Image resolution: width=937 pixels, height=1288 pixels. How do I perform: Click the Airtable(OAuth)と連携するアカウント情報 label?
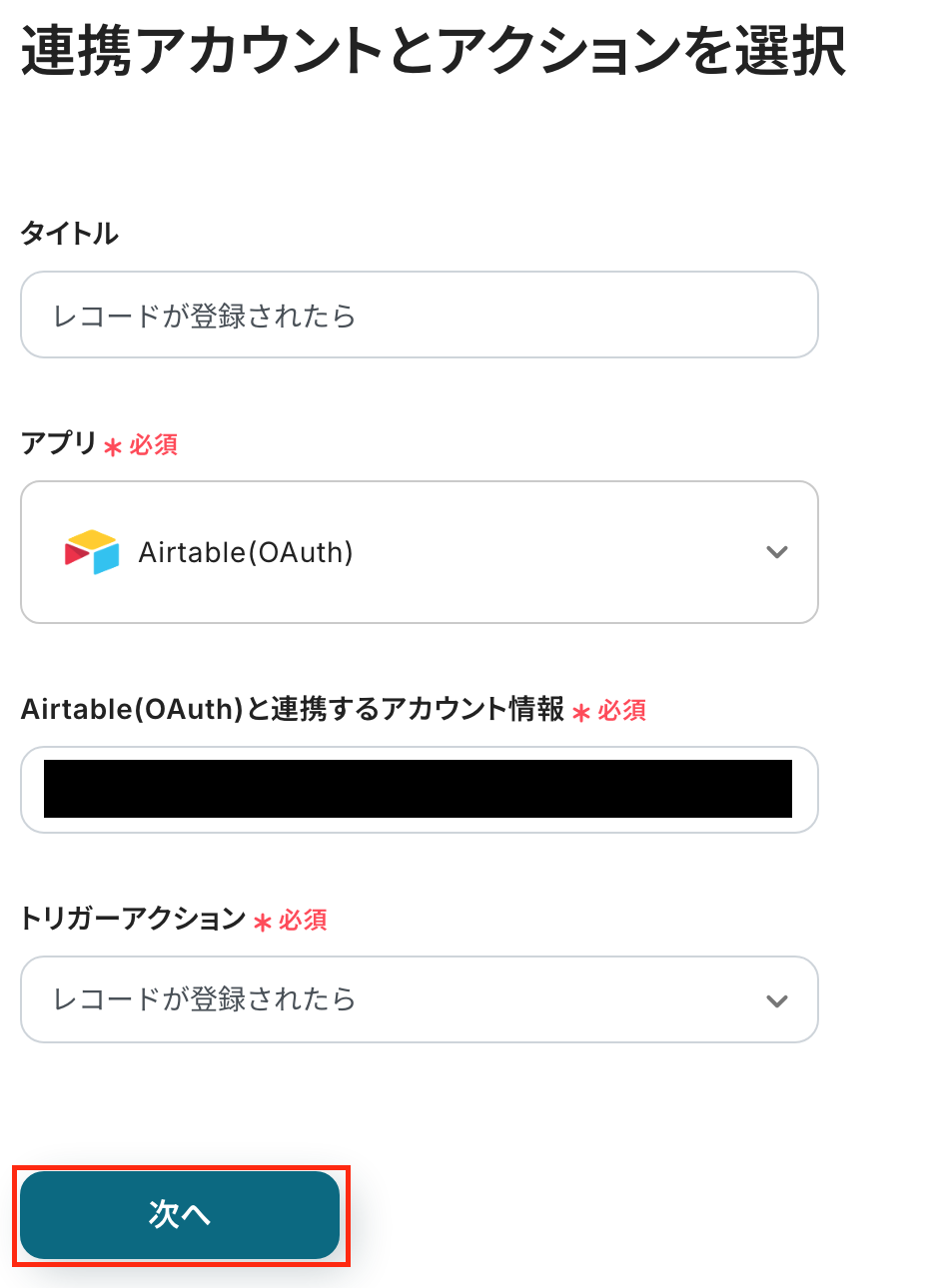pyautogui.click(x=293, y=709)
